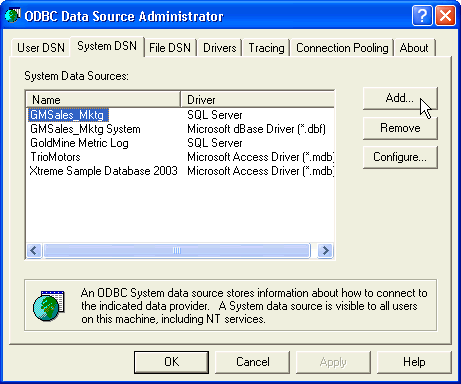Click the horizontal scrollbar right arrow
Viewport: 461px width, 384px height.
tap(325, 250)
